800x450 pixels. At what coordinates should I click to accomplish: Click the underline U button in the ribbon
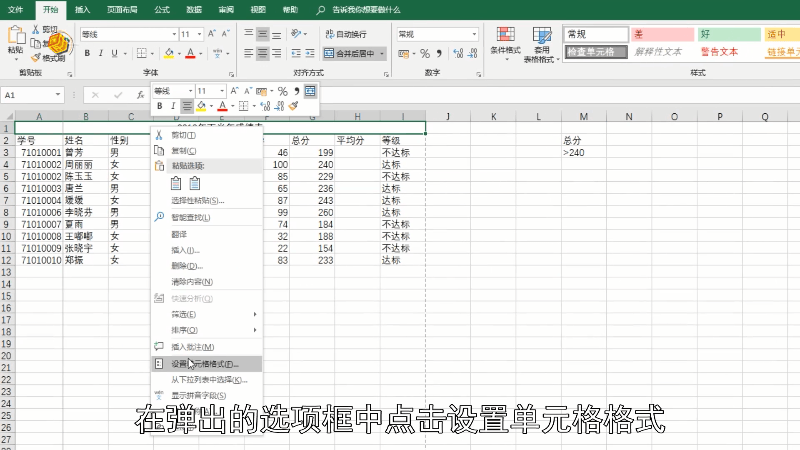(x=115, y=53)
